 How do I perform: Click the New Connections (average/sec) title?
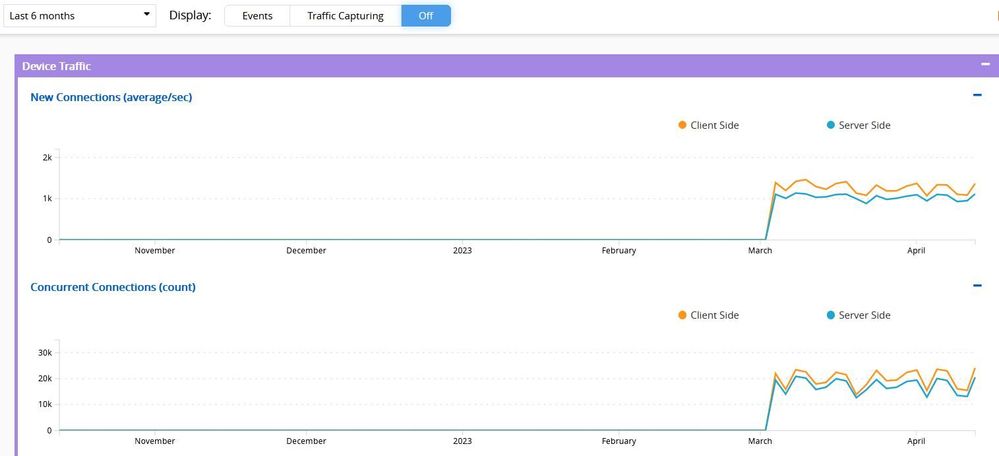click(x=111, y=97)
